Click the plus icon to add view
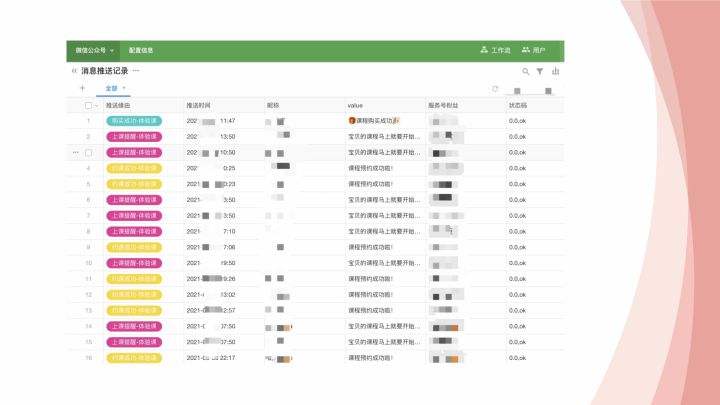This screenshot has height=405, width=720. (81, 89)
